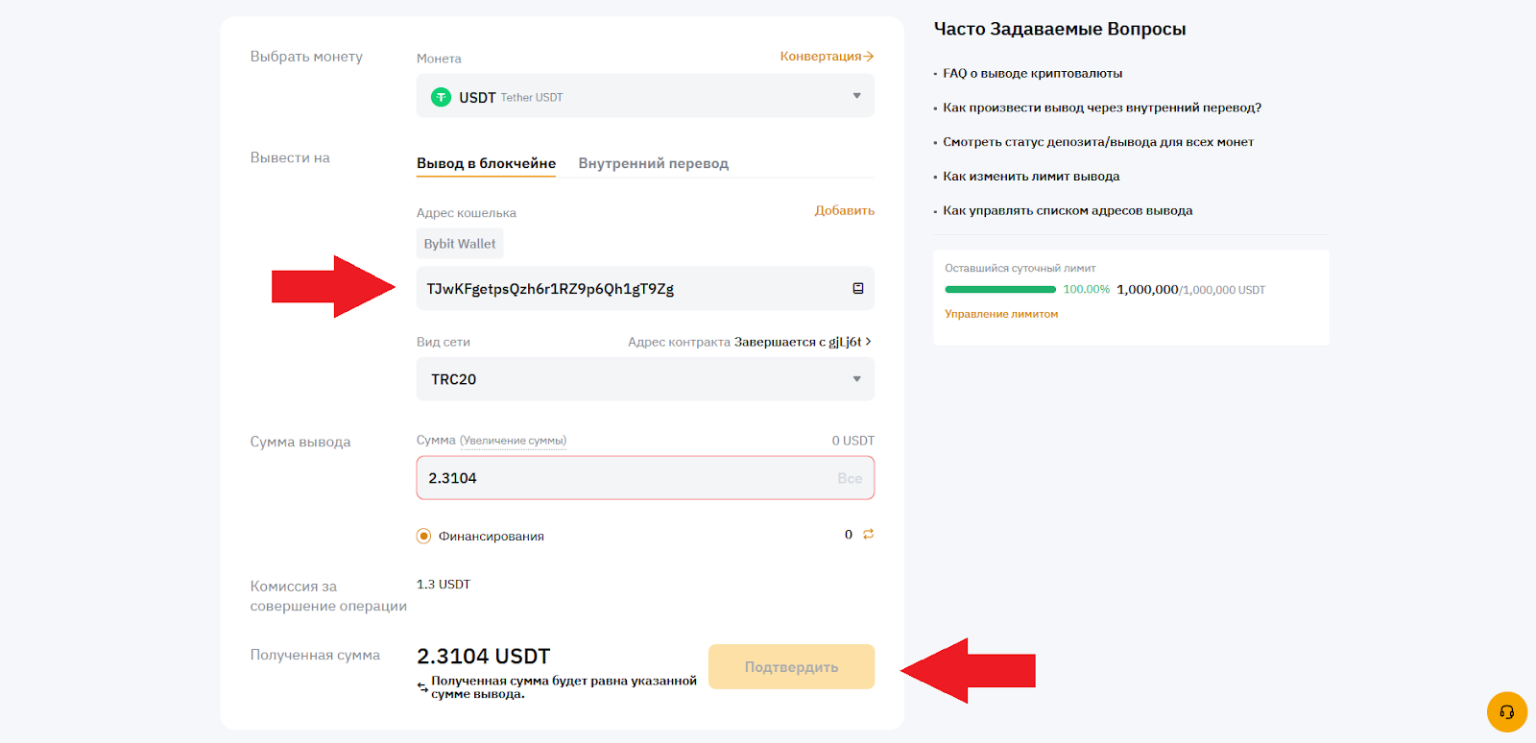Select the Вывод в блокчейне tab
This screenshot has height=743, width=1536.
point(485,163)
